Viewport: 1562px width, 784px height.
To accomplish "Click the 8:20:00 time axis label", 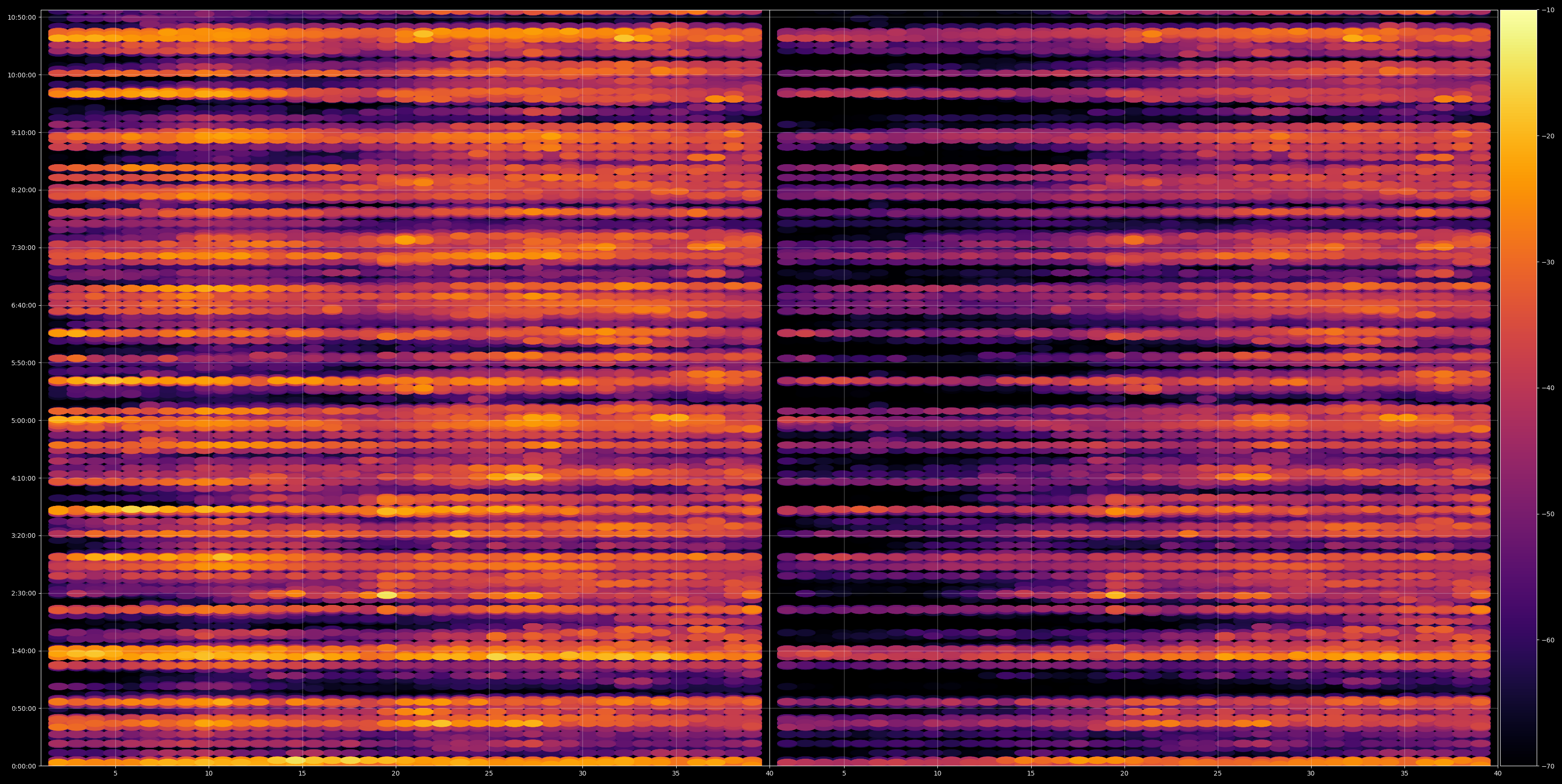I will coord(24,190).
